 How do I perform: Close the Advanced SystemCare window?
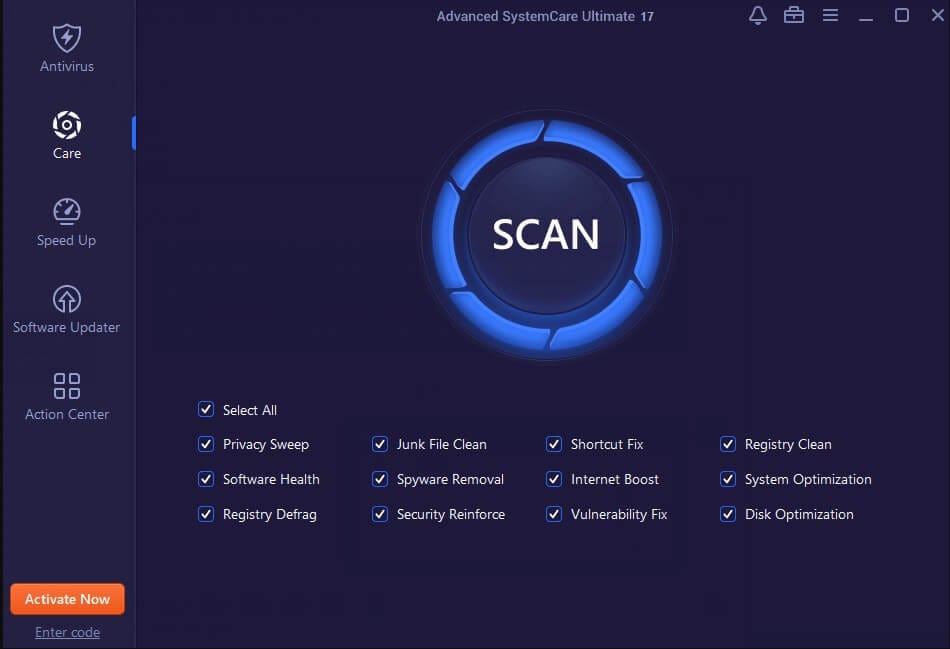pyautogui.click(x=937, y=15)
